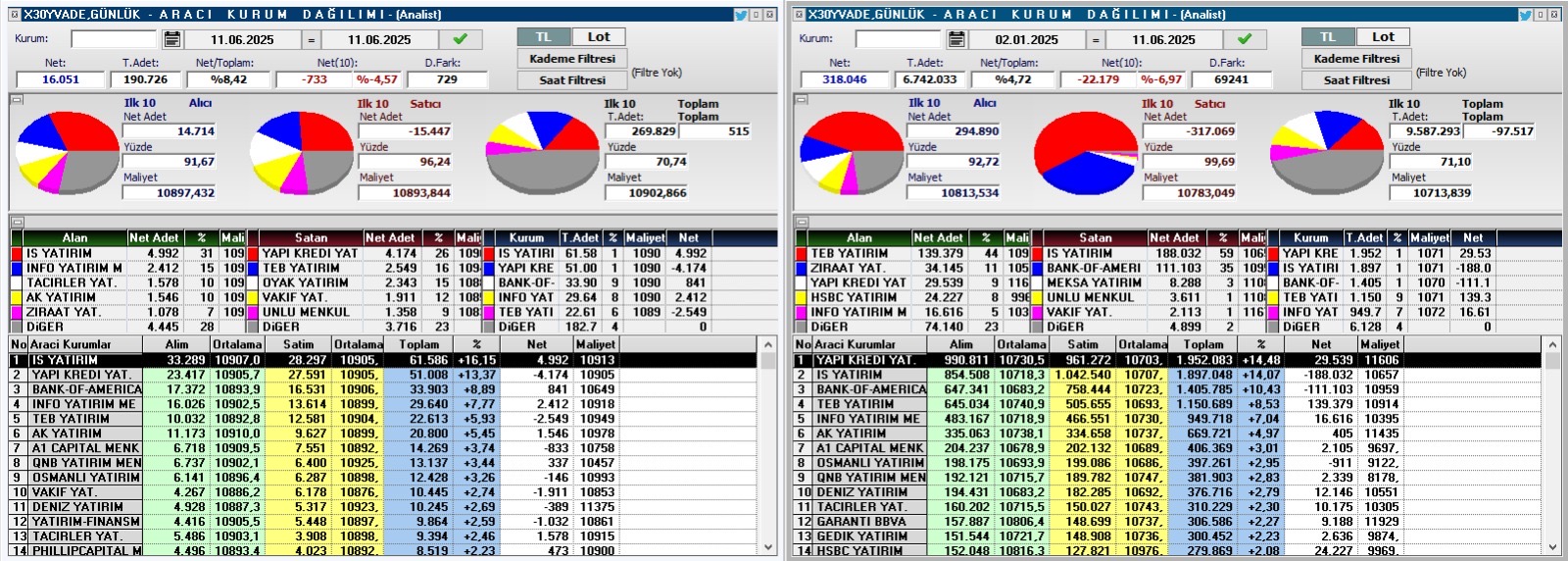1568x561 pixels.
Task: Select YAPI KREDI YAT. row in left broker list
Action: tap(383, 375)
